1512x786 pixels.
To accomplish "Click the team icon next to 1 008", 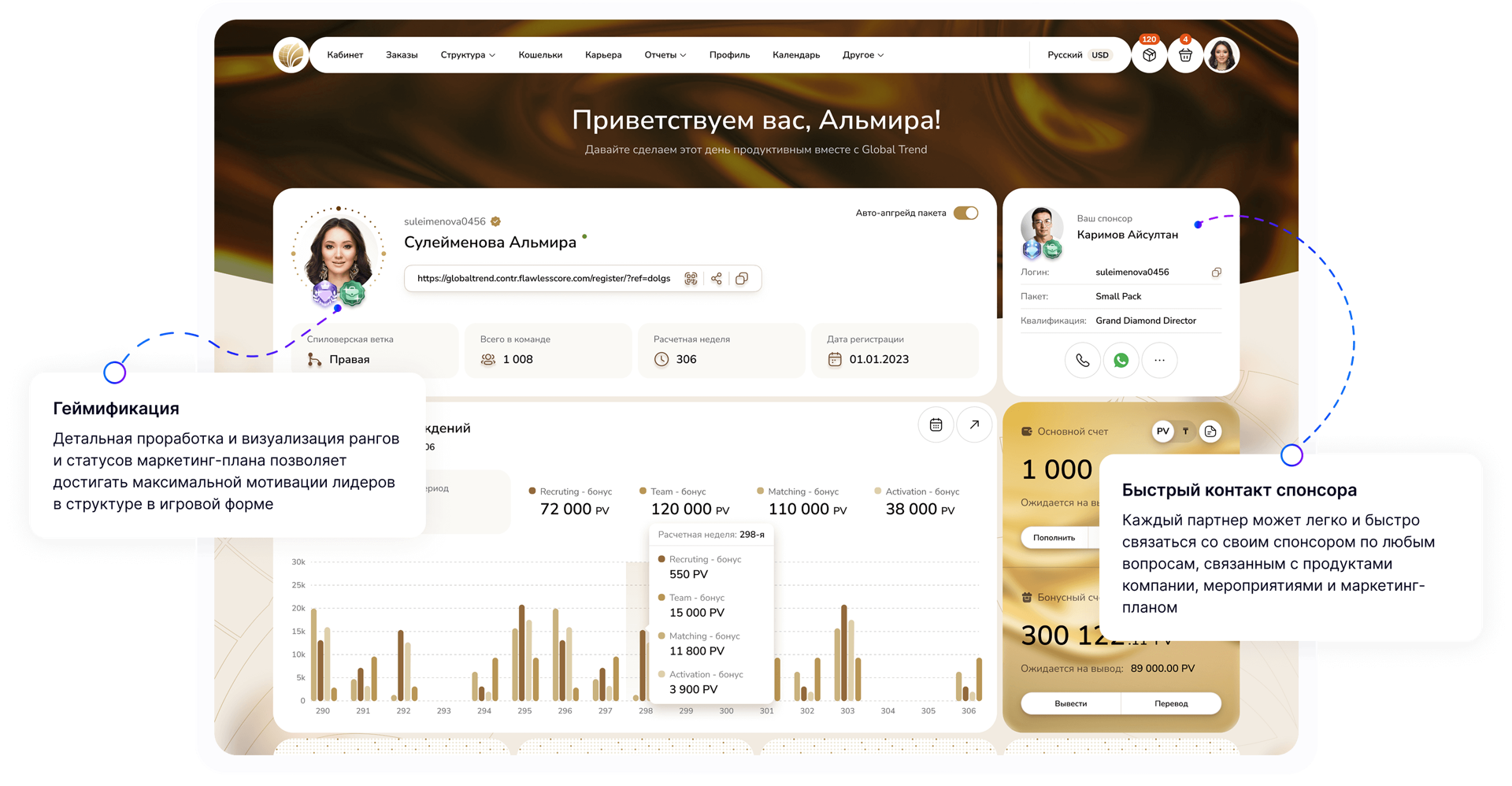I will point(488,359).
